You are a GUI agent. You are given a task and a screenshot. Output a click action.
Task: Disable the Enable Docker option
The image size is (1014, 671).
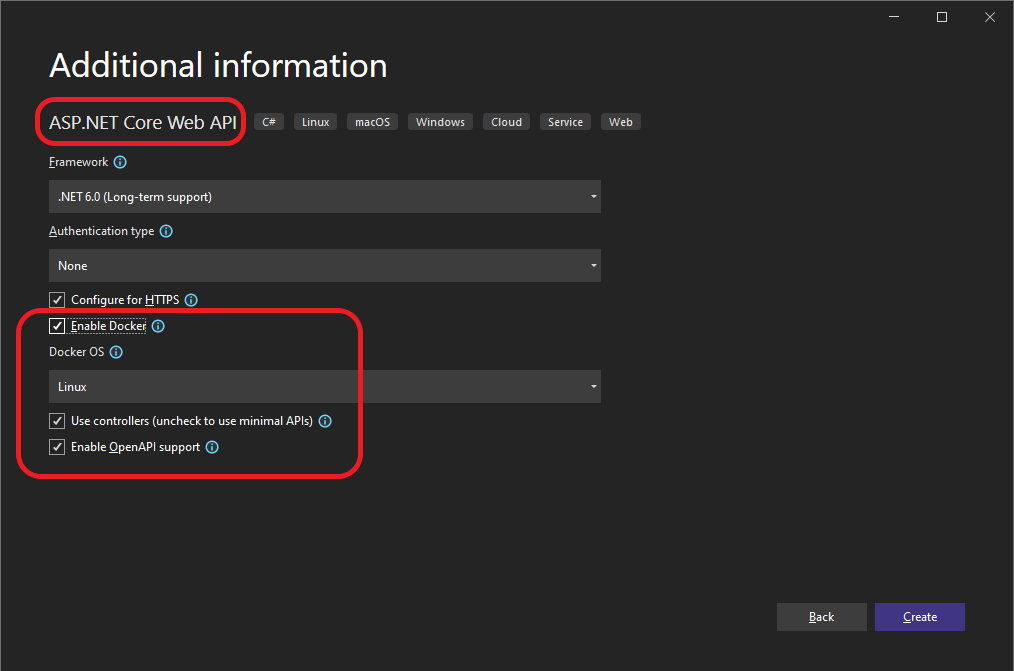[57, 325]
